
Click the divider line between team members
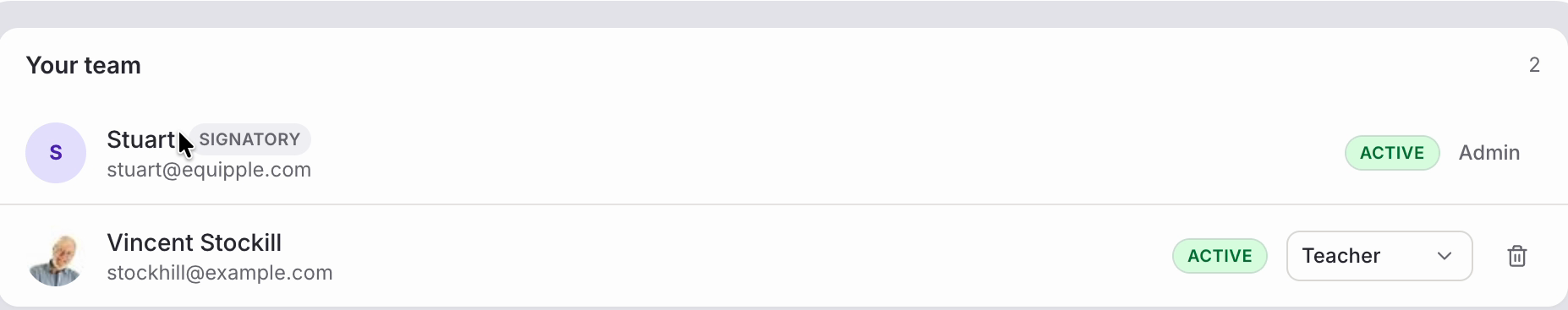(784, 204)
